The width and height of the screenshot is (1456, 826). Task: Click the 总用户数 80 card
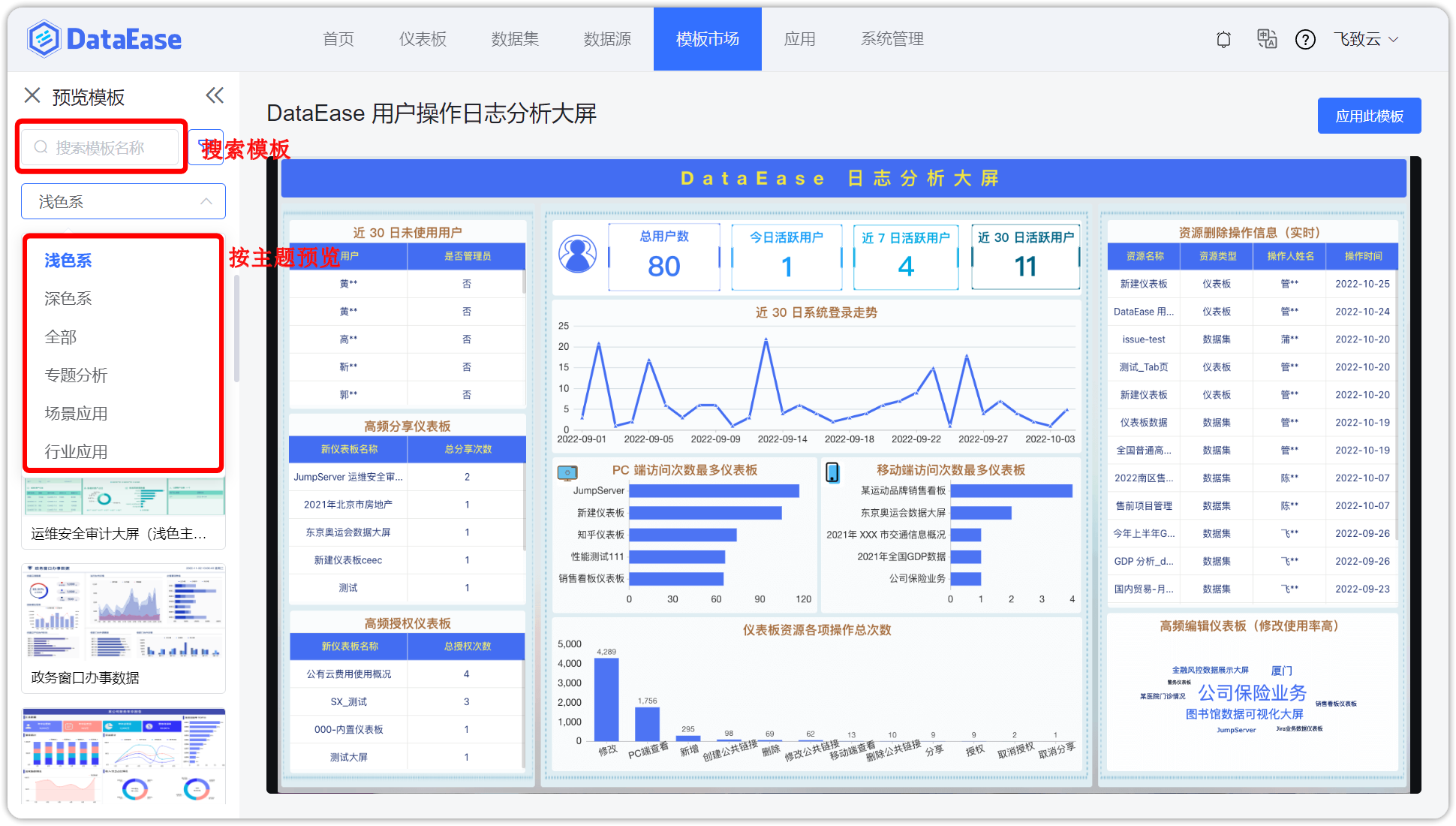pos(664,256)
